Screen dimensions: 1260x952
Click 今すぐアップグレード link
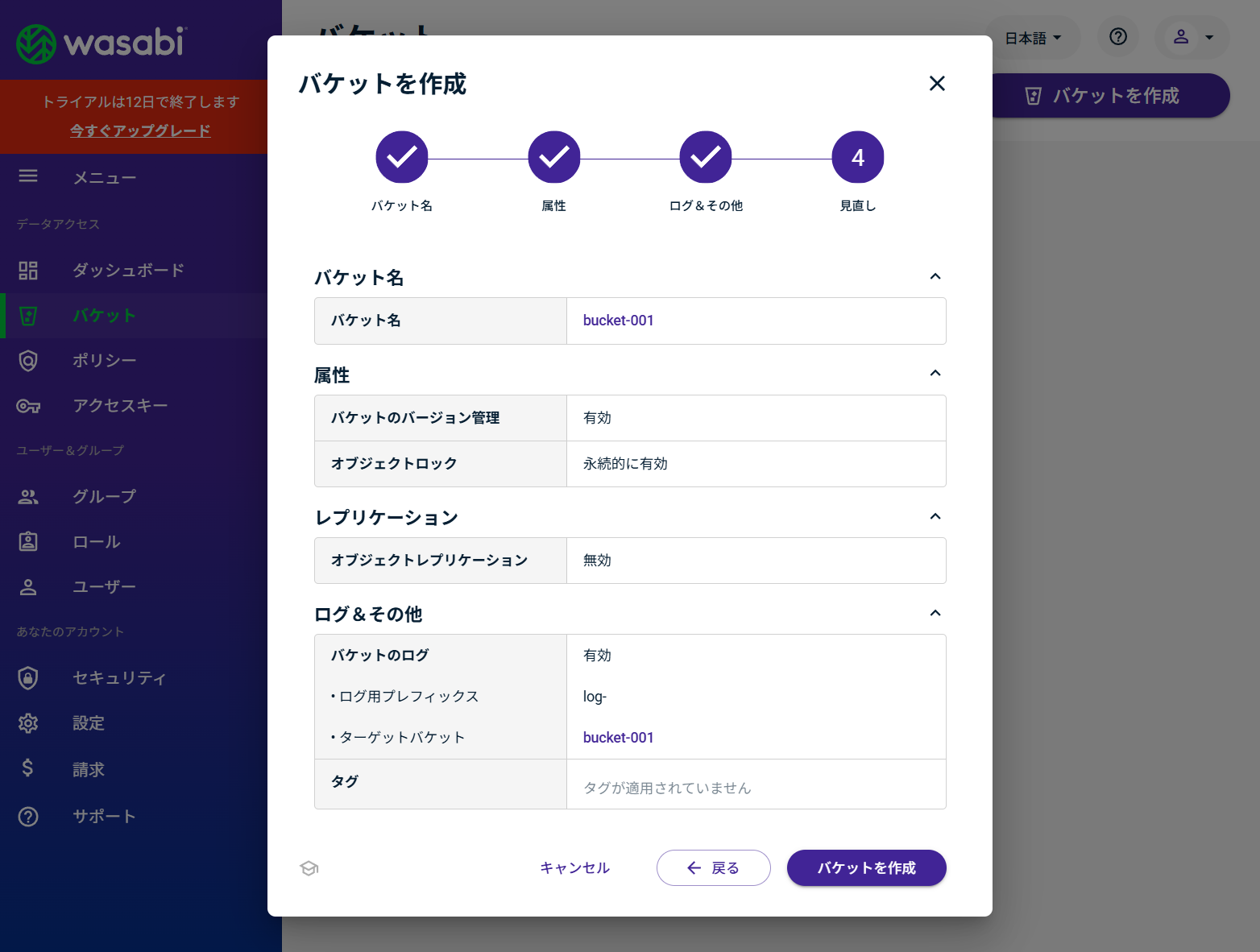[140, 130]
